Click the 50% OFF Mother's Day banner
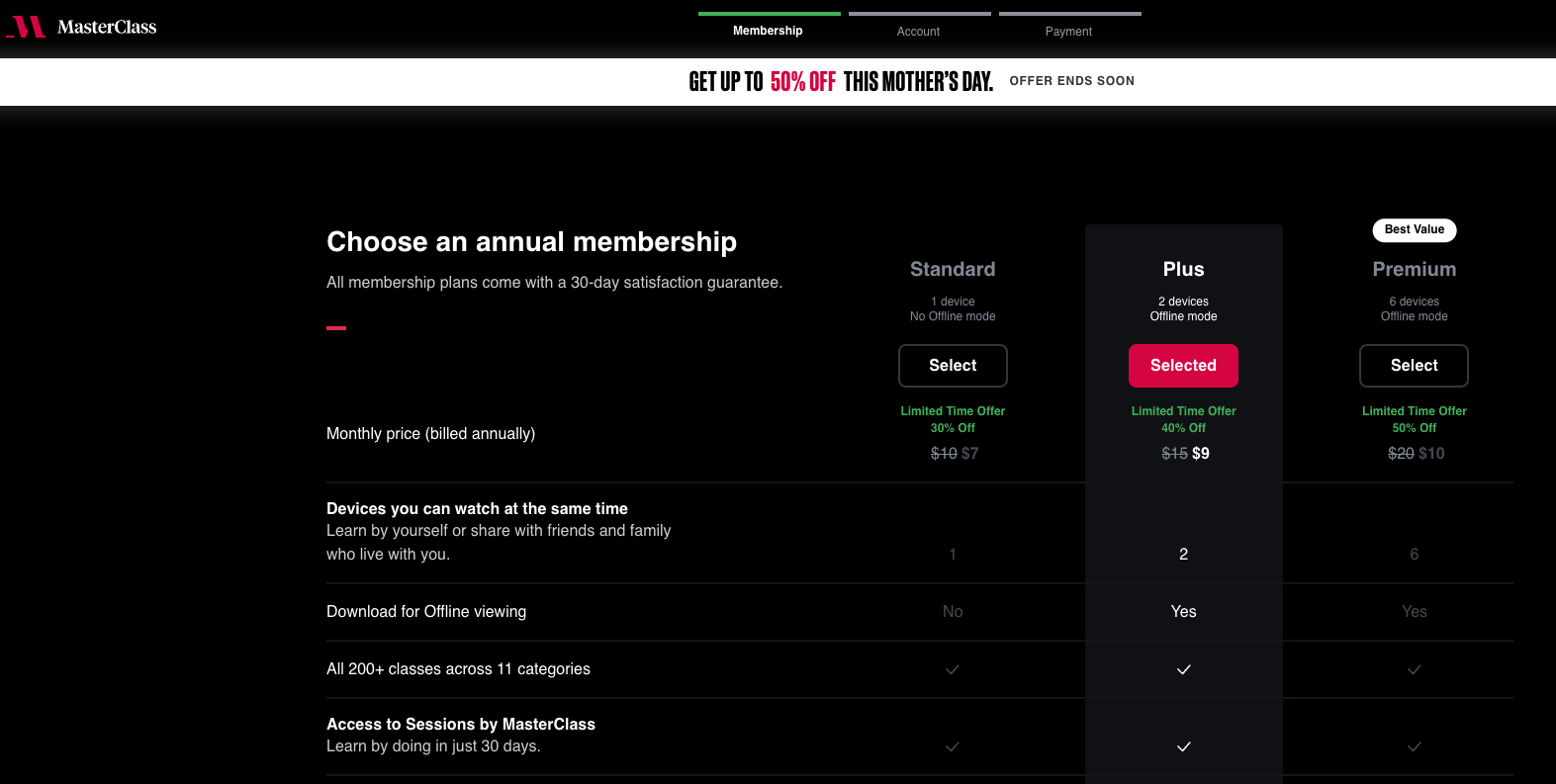This screenshot has width=1556, height=784. click(x=841, y=81)
